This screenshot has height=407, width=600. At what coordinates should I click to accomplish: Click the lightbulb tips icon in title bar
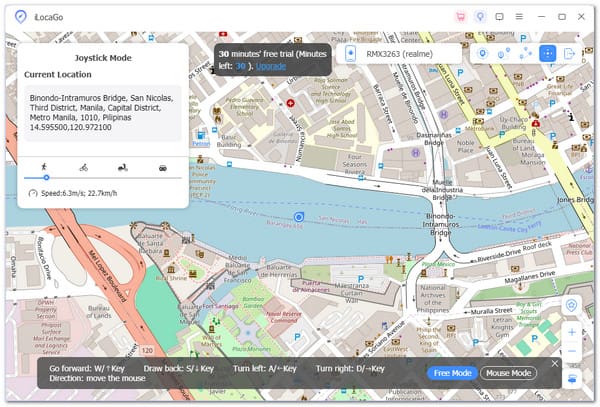click(x=480, y=17)
